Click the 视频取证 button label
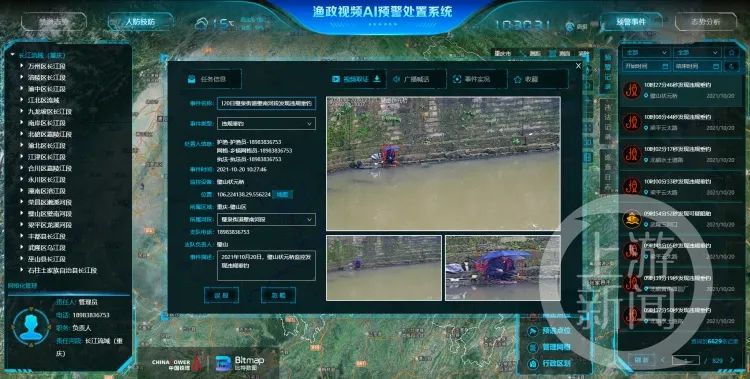Viewport: 750px width, 379px height. (355, 79)
